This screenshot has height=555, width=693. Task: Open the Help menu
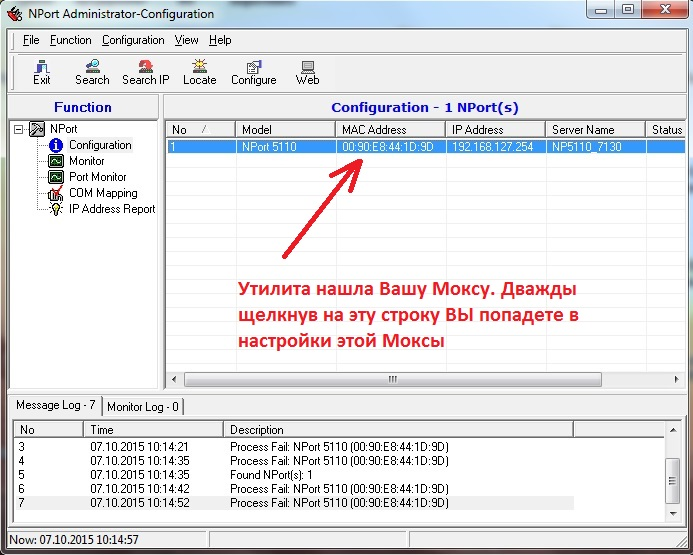tap(220, 40)
